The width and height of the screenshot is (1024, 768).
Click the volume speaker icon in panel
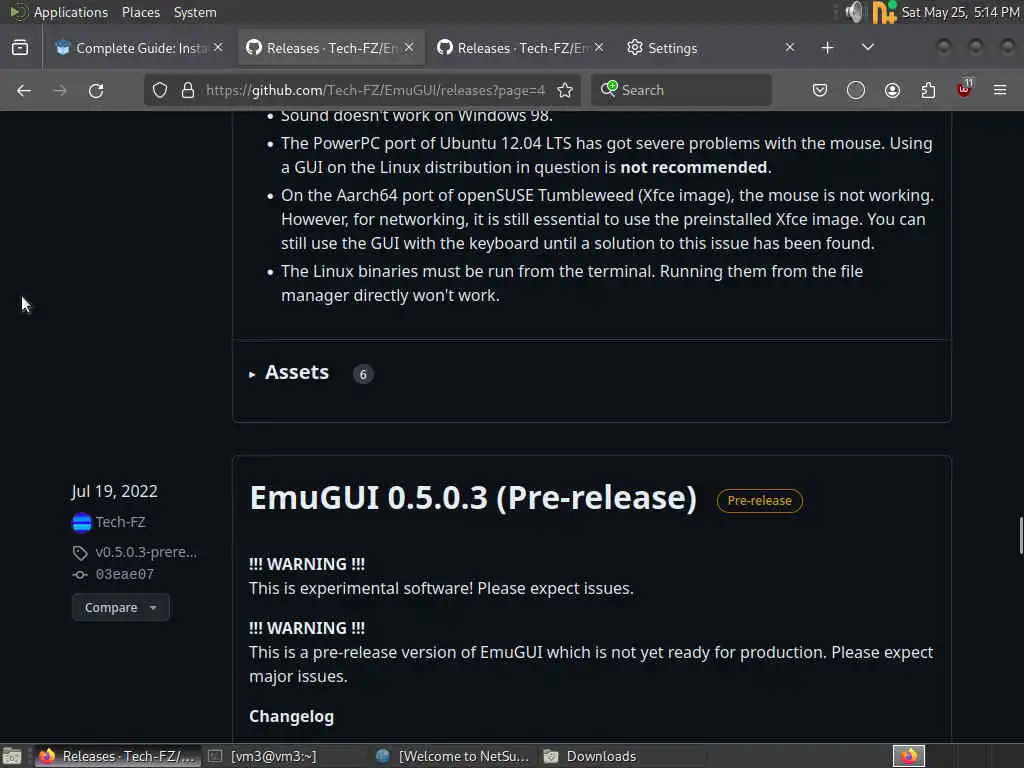click(x=854, y=12)
